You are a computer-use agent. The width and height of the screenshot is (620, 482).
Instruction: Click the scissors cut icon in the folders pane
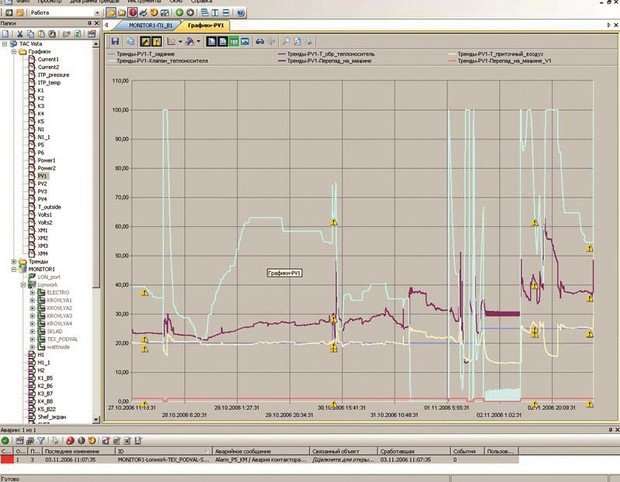[x=19, y=34]
